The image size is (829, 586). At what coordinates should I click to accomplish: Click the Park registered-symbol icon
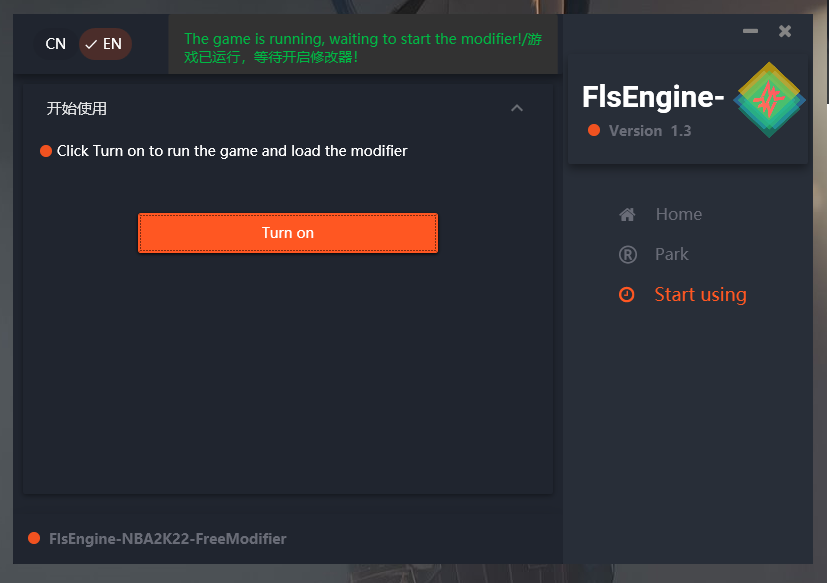point(627,255)
